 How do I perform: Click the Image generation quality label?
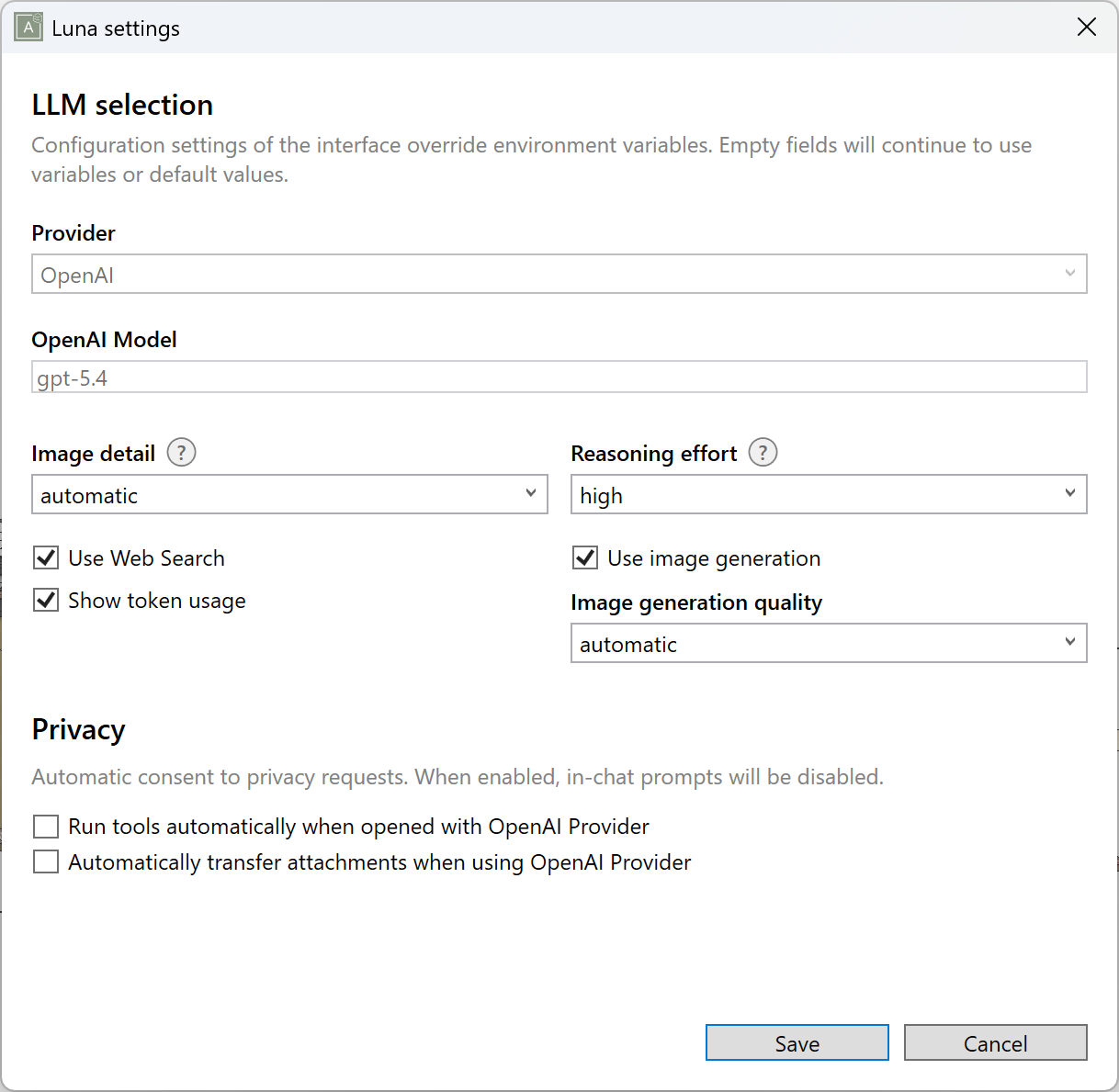point(696,602)
